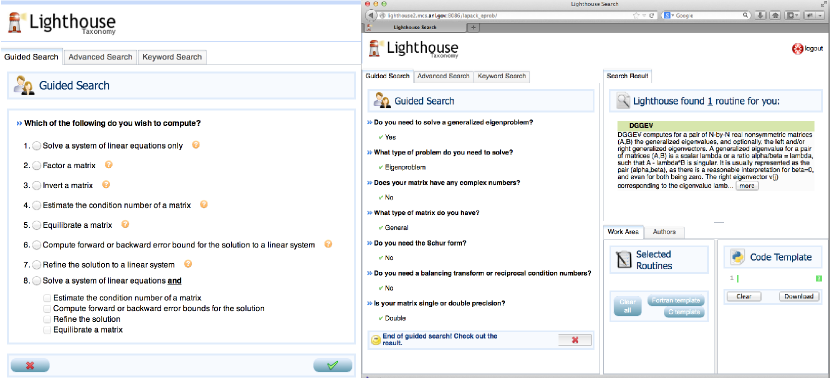The image size is (830, 378).
Task: Open the address bar history dropdown arrow
Action: point(644,15)
